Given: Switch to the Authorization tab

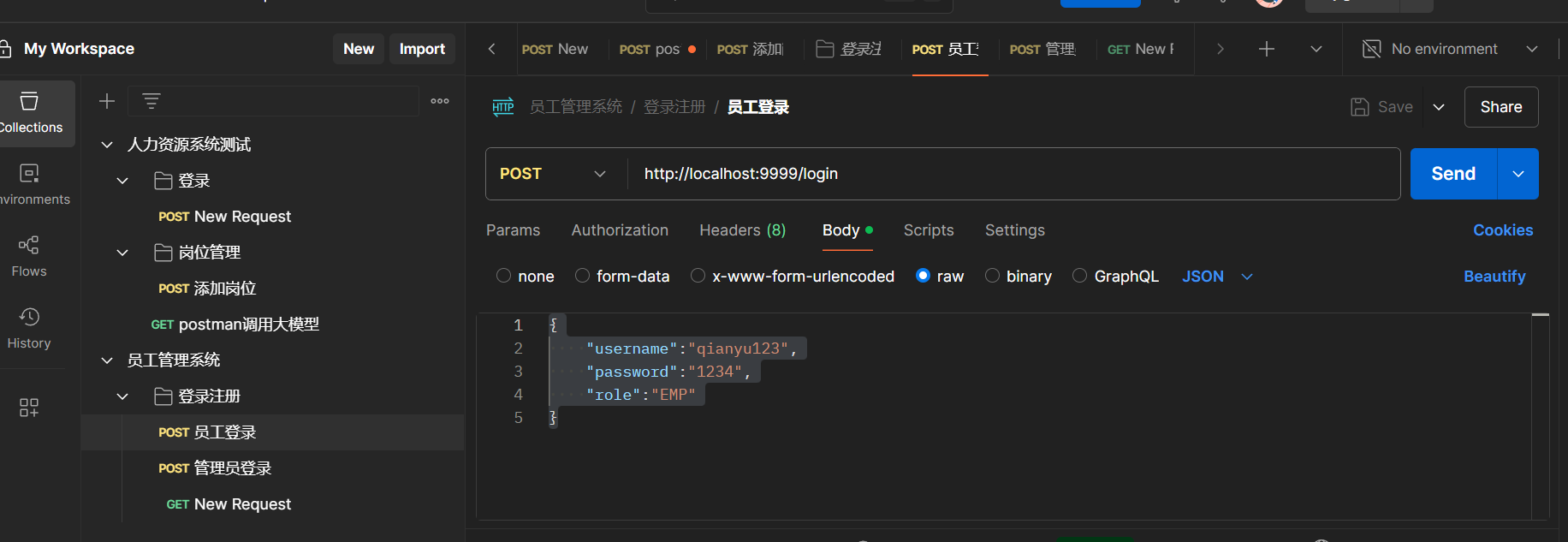Looking at the screenshot, I should 620,230.
